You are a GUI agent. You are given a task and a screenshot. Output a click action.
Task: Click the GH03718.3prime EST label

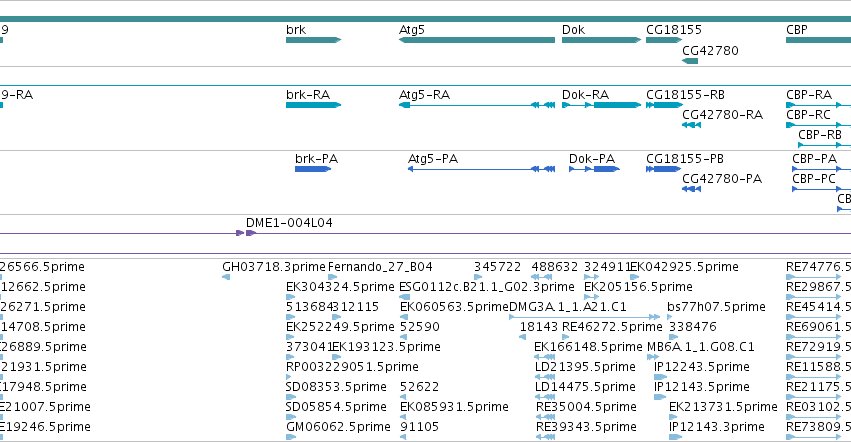coord(274,267)
